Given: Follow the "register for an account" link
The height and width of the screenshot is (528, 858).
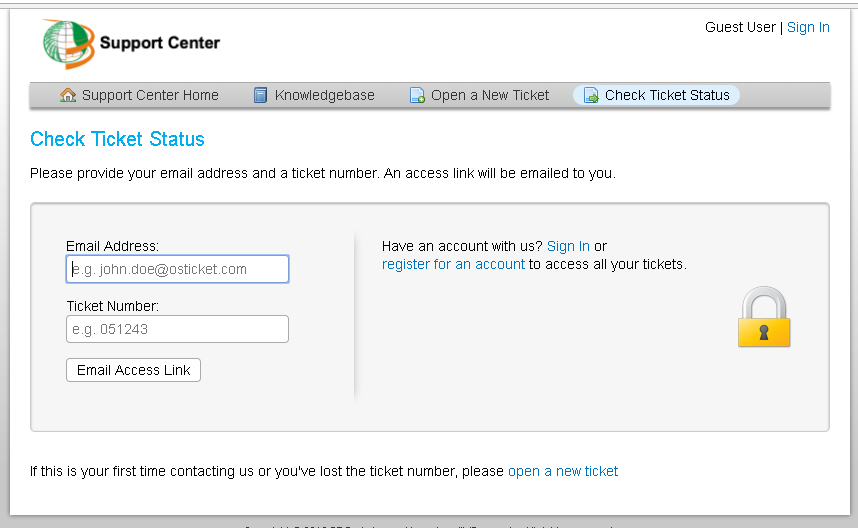Looking at the screenshot, I should pos(453,265).
